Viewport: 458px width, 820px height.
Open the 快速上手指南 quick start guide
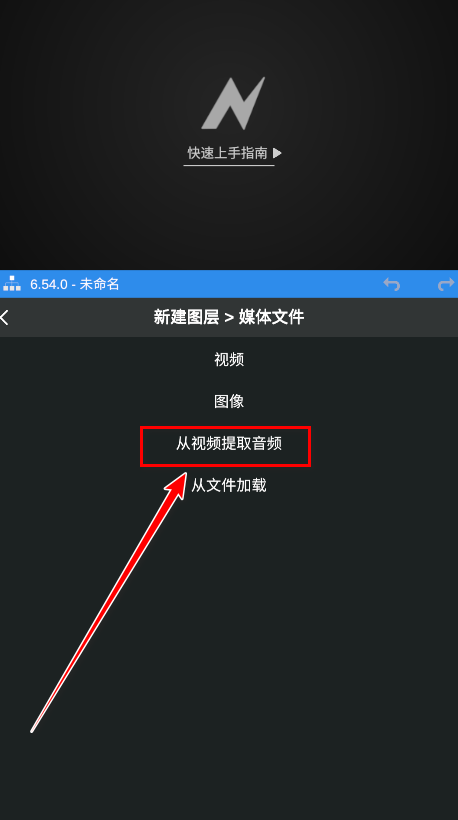coord(228,153)
